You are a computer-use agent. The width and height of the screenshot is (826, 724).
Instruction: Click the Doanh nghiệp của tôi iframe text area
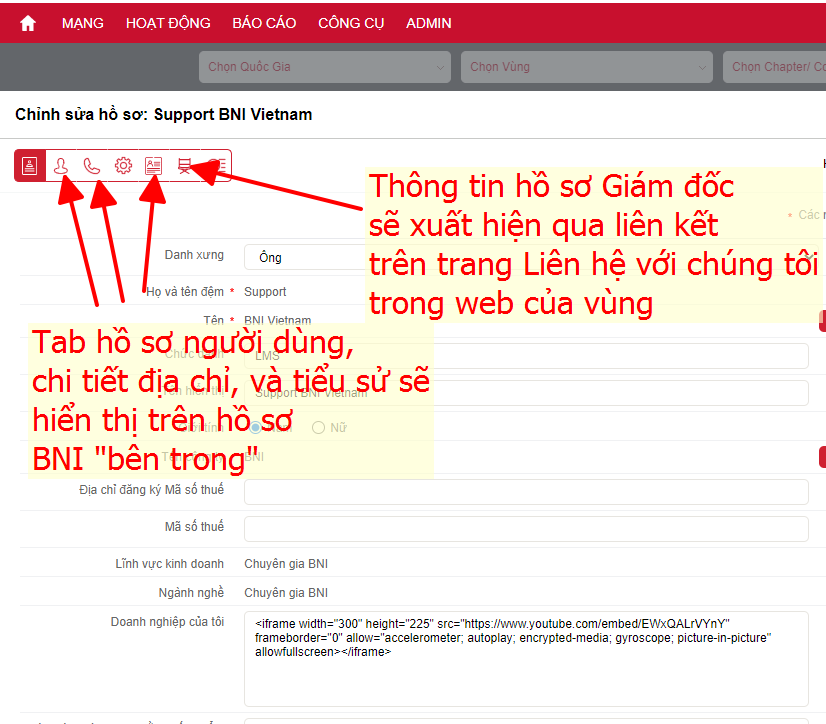coord(526,659)
